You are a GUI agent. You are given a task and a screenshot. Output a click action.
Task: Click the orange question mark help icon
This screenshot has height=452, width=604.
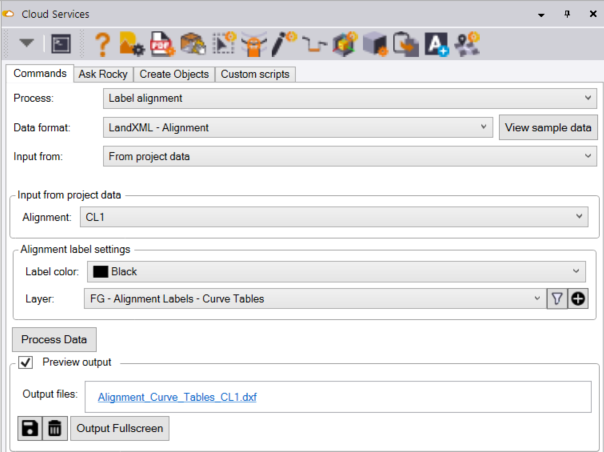coord(102,44)
